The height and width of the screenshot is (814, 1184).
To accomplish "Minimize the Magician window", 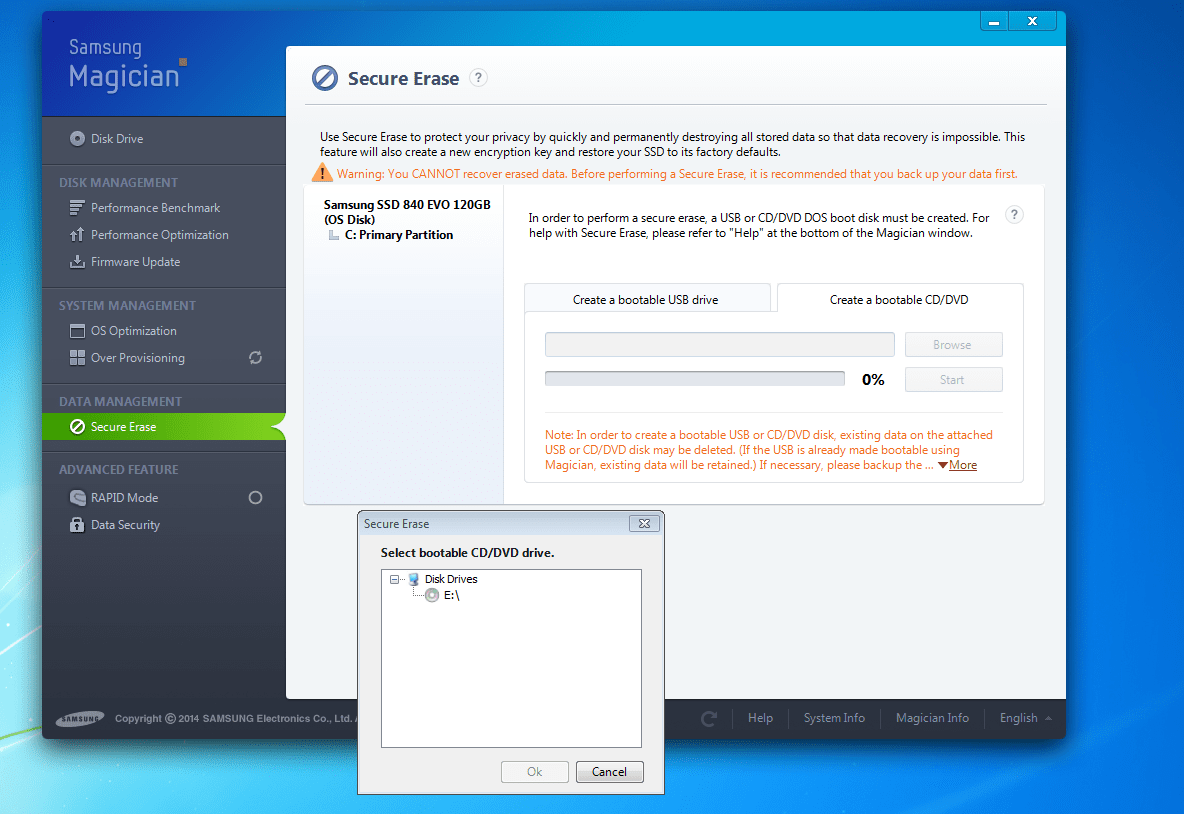I will [x=994, y=22].
